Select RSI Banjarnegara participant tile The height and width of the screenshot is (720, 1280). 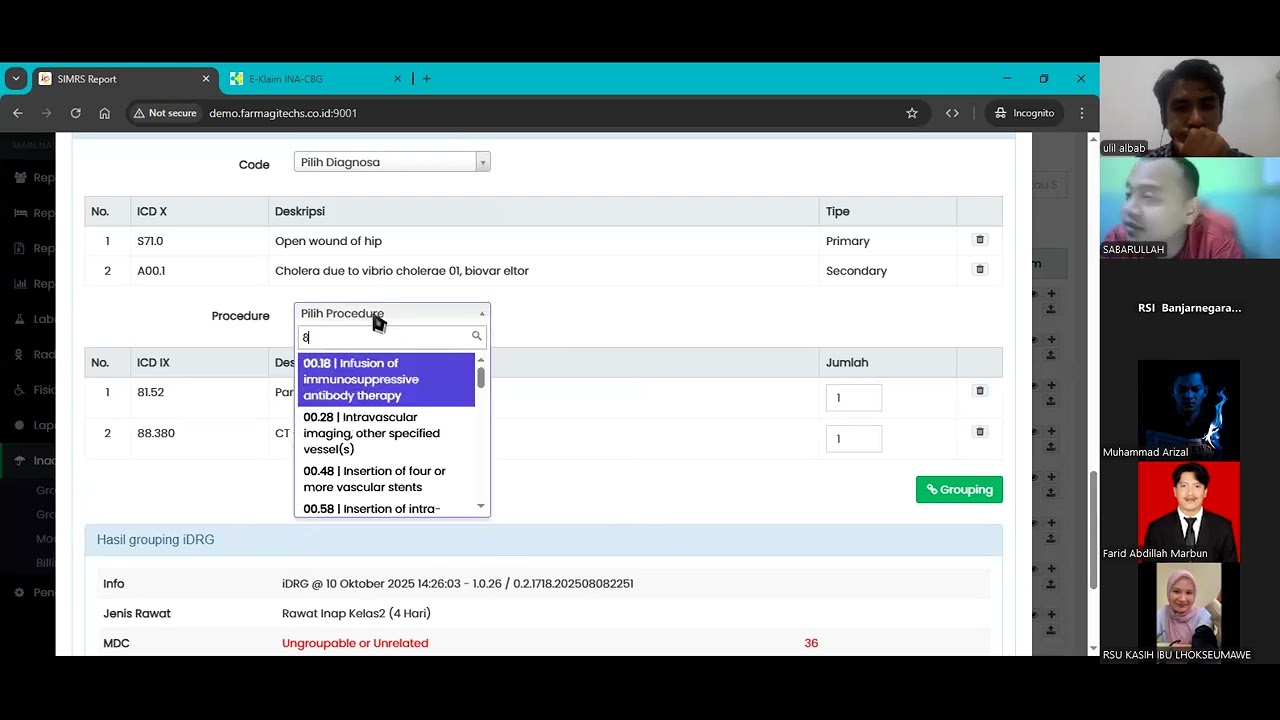[1189, 308]
